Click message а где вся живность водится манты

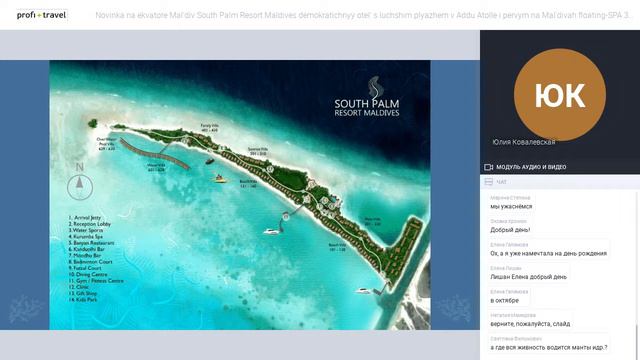tap(549, 347)
